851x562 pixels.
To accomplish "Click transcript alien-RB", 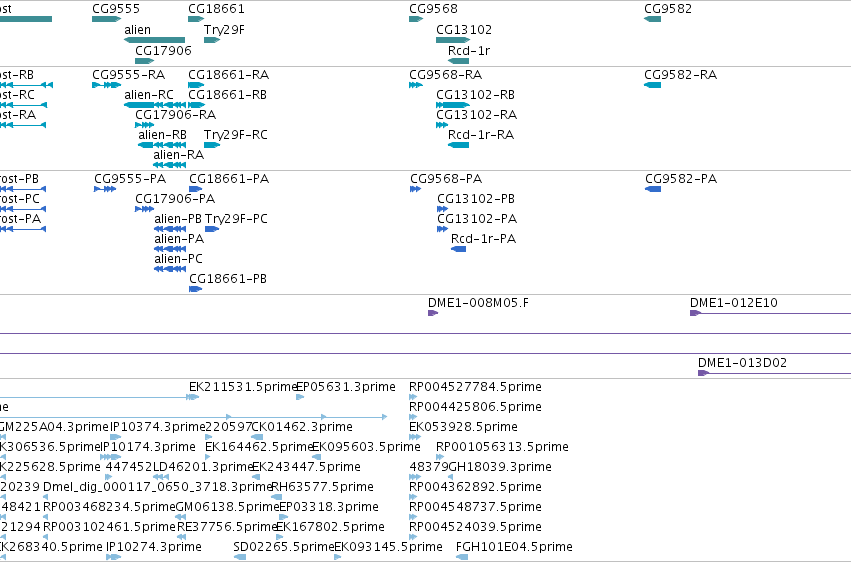I will point(162,135).
